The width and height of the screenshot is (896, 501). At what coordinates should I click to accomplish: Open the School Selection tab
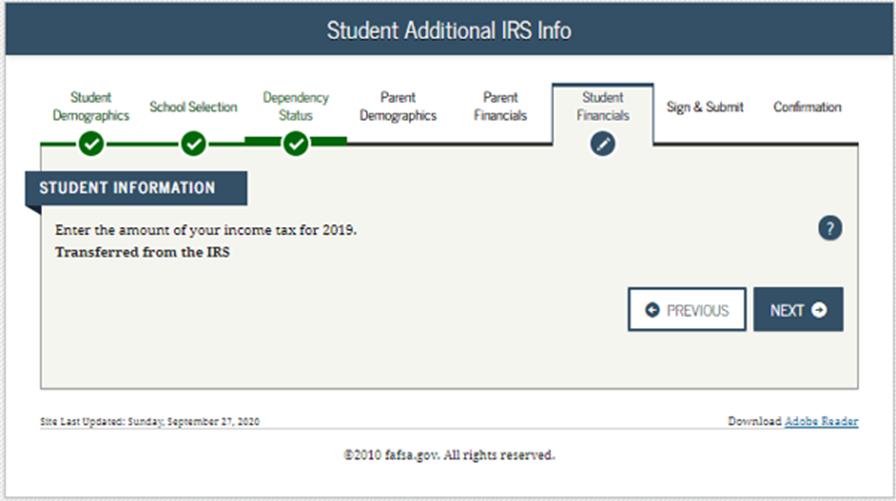(x=193, y=107)
